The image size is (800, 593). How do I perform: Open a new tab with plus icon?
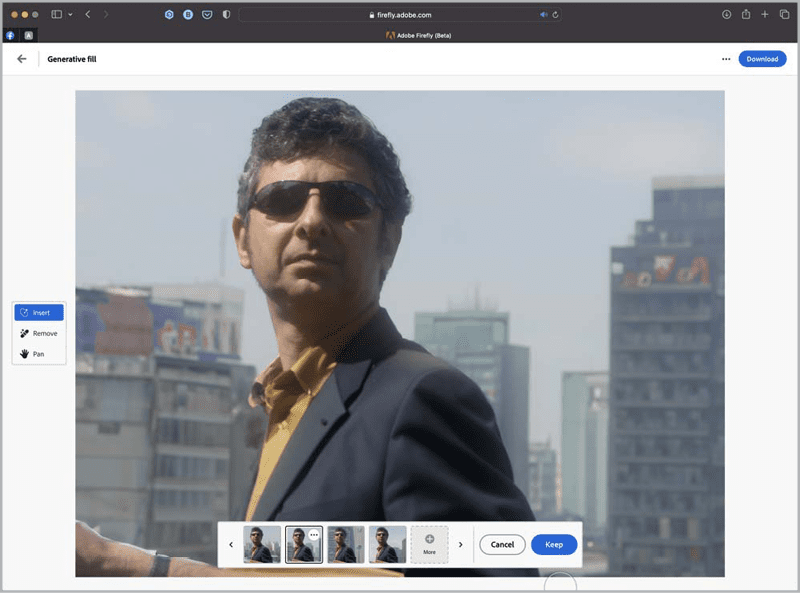click(x=765, y=15)
